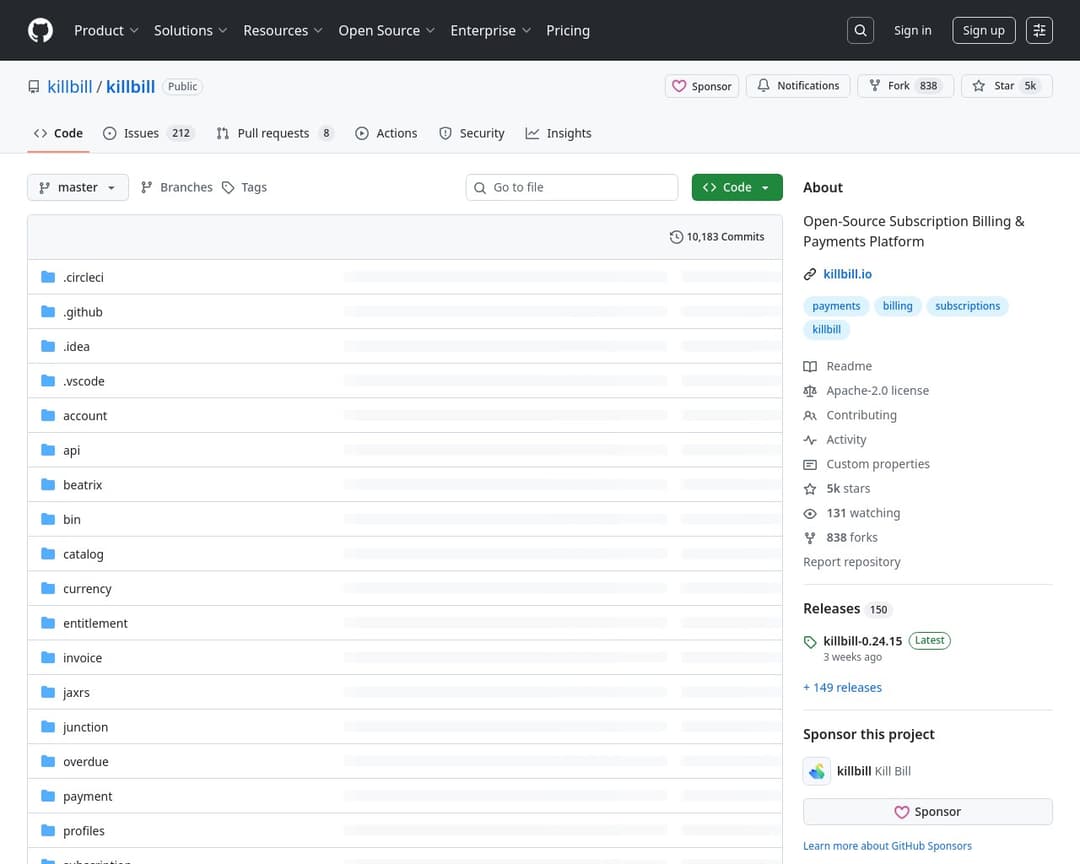Open the Pull requests tab
Screen dimensions: 1080x864
coord(275,133)
